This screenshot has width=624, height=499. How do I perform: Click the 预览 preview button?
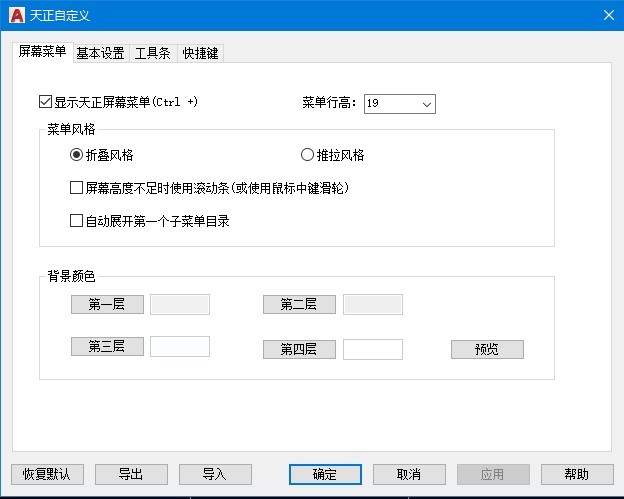(487, 349)
